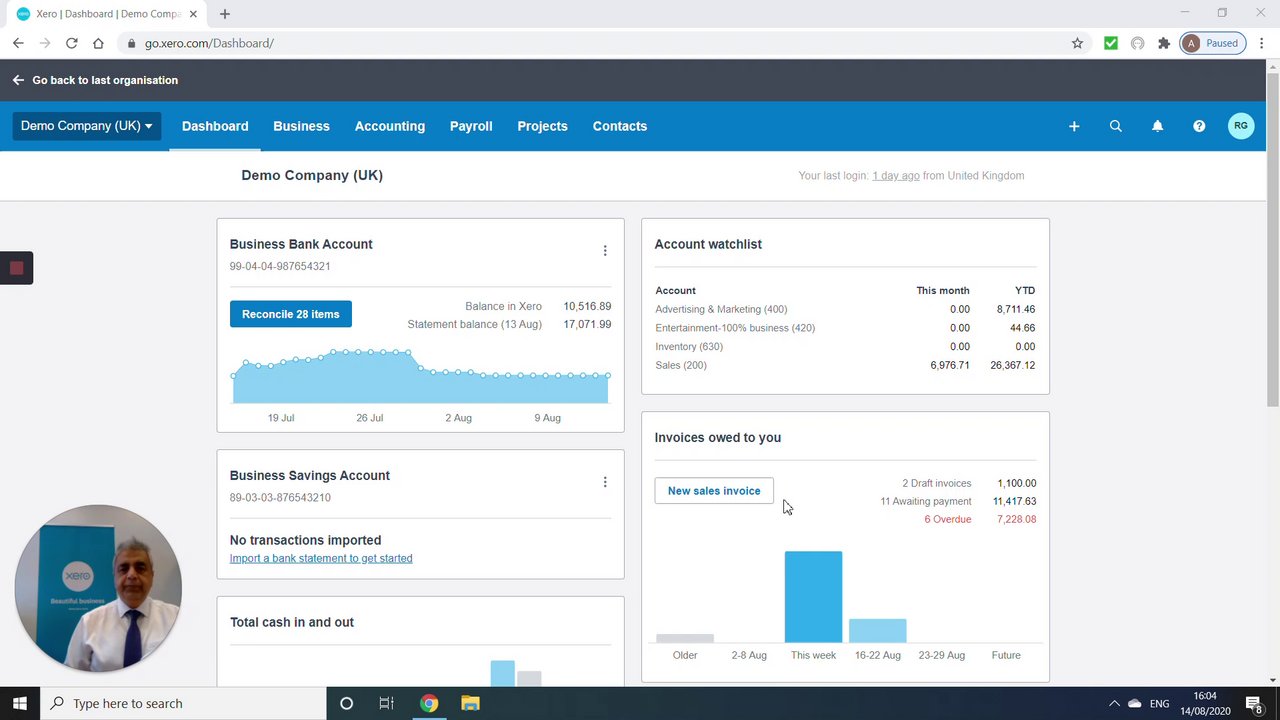Click the OneDrive cloud tray icon
The image size is (1280, 720).
point(1135,703)
